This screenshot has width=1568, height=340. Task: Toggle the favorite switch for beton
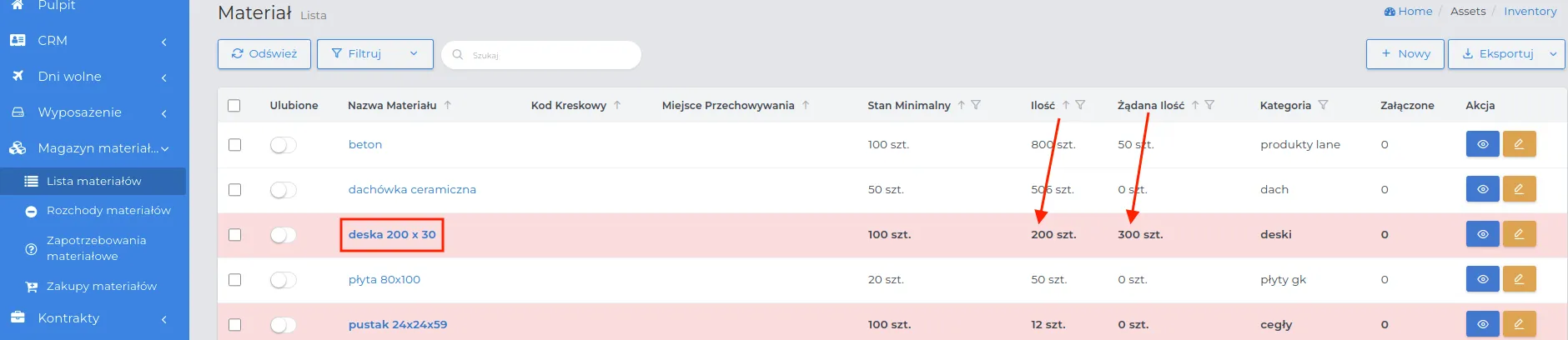tap(283, 145)
